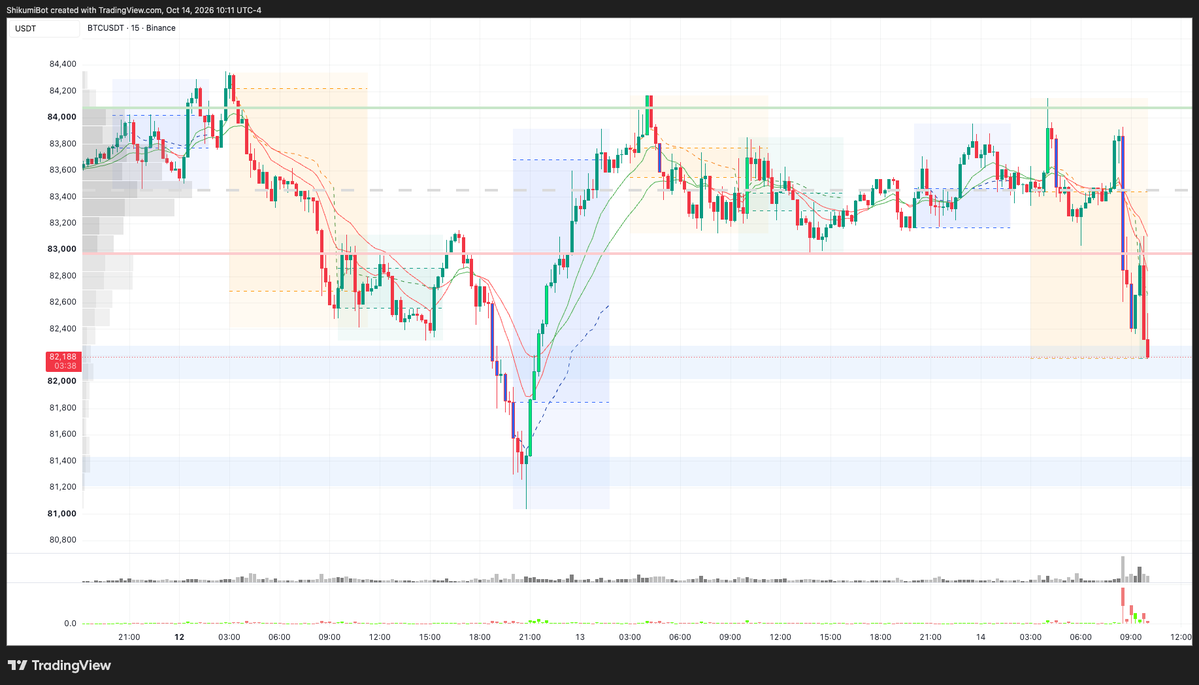Click the tallest gray volume bar near 09:00 on 14
The image size is (1199, 685).
coord(1123,570)
